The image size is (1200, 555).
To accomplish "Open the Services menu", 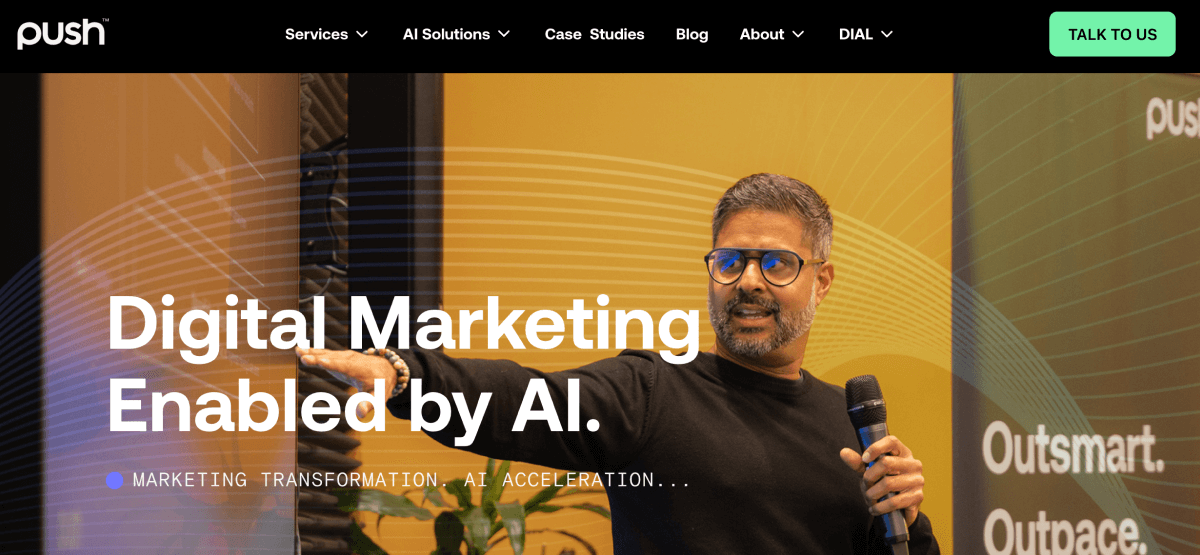I will point(316,34).
